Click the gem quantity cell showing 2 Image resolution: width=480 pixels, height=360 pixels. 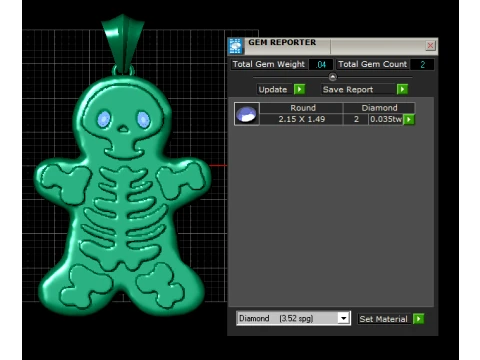(356, 119)
